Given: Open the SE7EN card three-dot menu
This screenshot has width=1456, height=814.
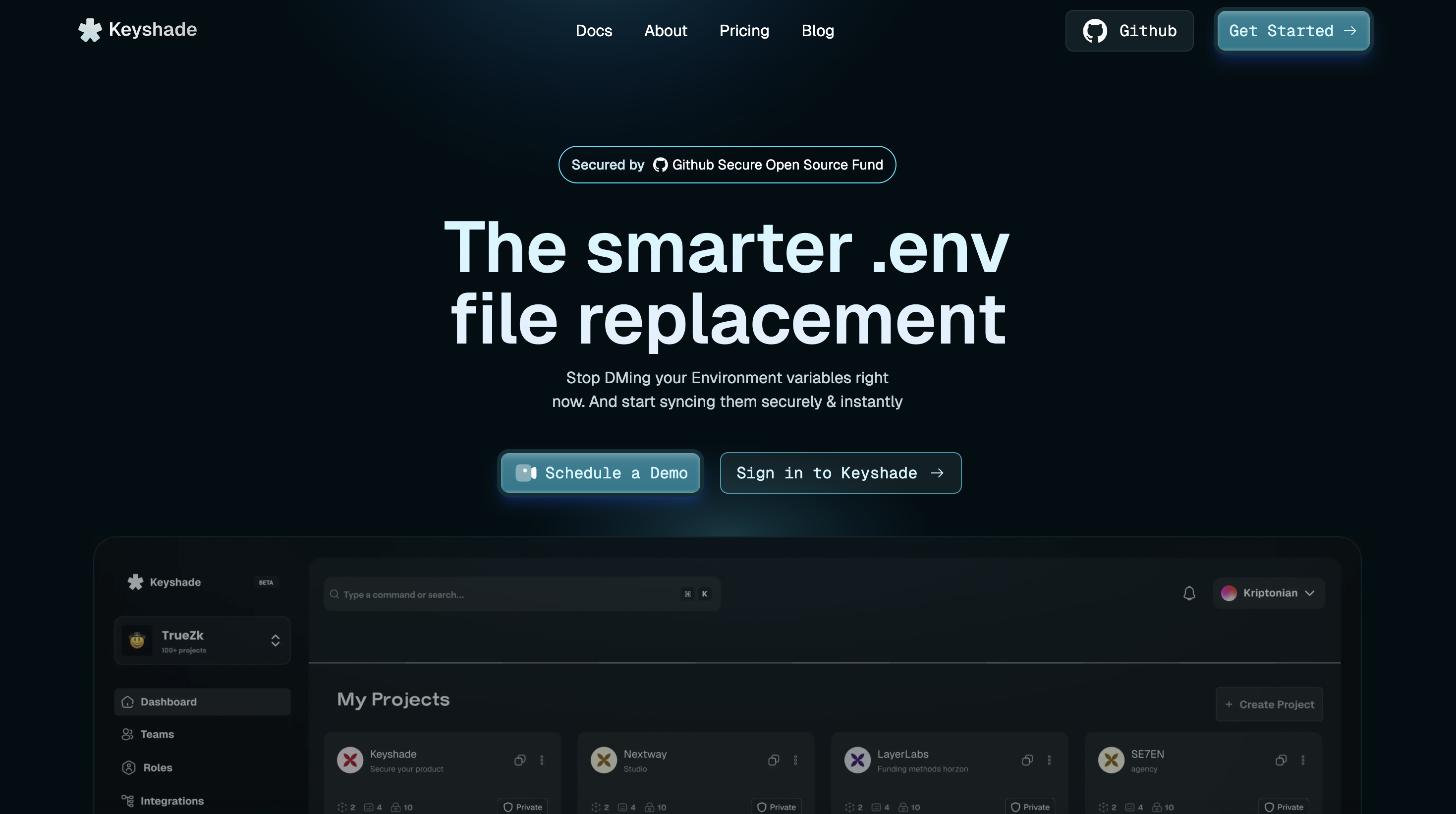Looking at the screenshot, I should (1303, 760).
